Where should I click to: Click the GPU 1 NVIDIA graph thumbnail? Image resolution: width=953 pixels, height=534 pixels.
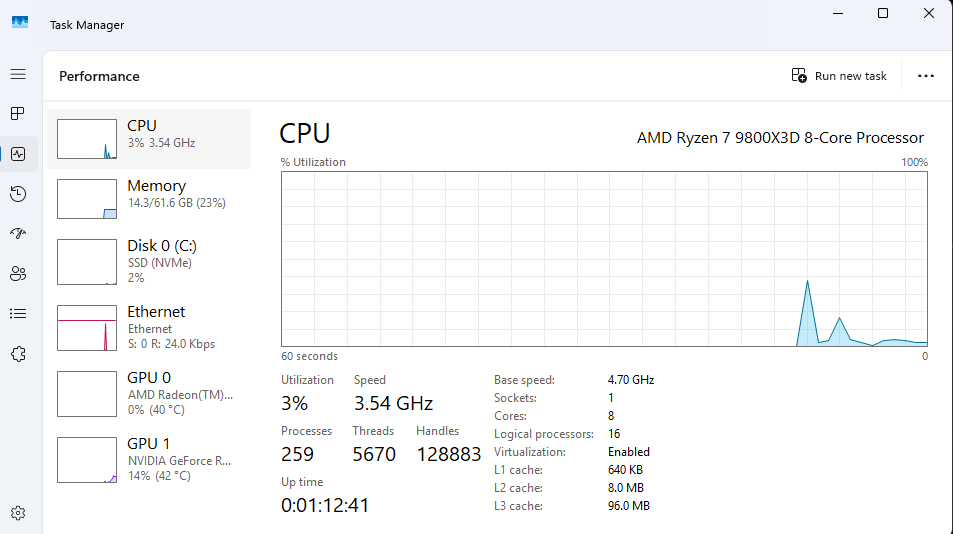[87, 460]
